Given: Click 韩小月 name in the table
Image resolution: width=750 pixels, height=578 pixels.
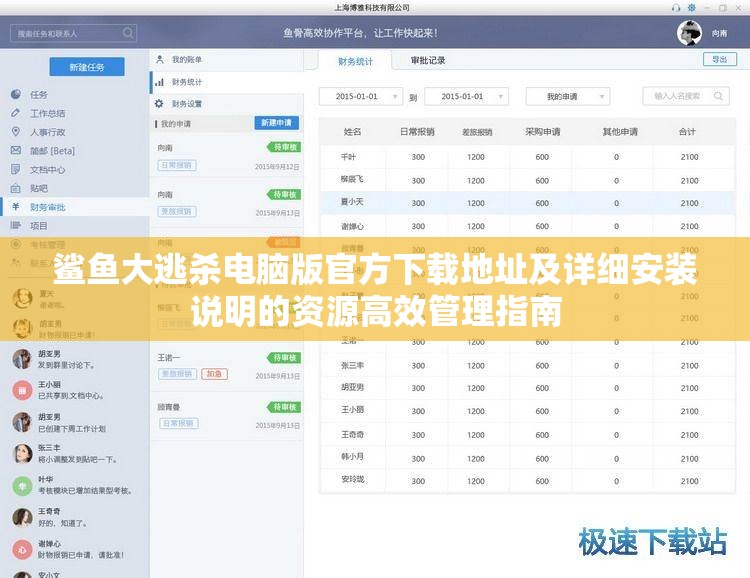Looking at the screenshot, I should click(x=352, y=456).
